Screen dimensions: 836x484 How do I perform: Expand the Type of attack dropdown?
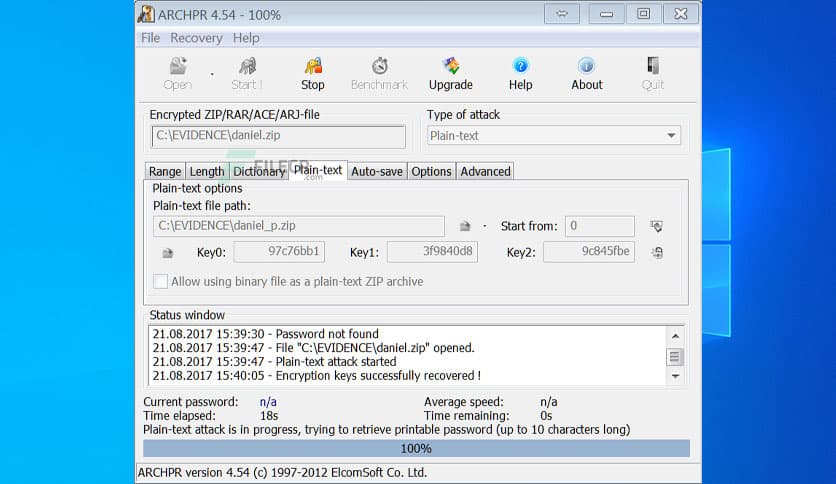point(671,136)
